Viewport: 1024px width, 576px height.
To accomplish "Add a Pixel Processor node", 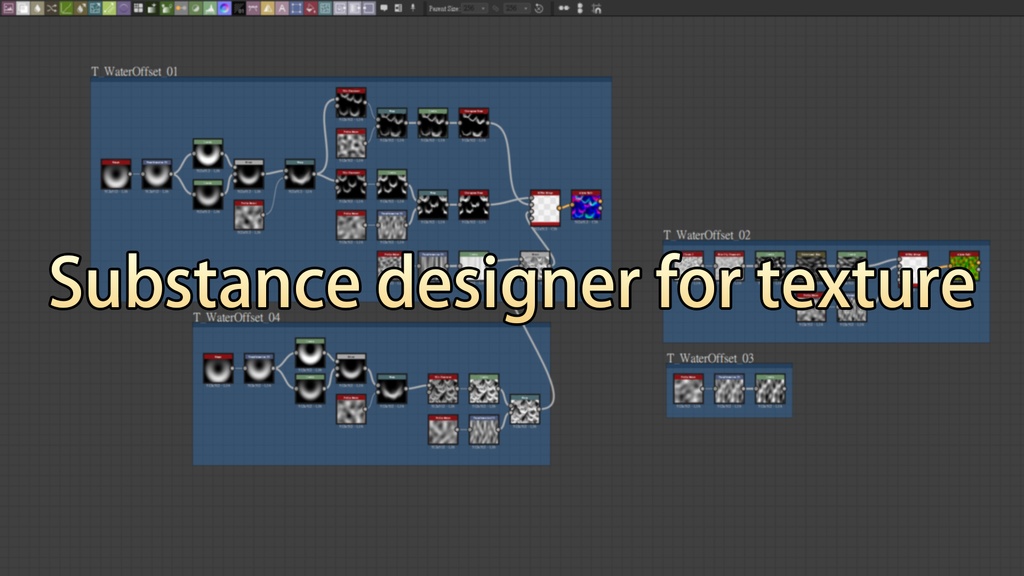I will click(238, 8).
